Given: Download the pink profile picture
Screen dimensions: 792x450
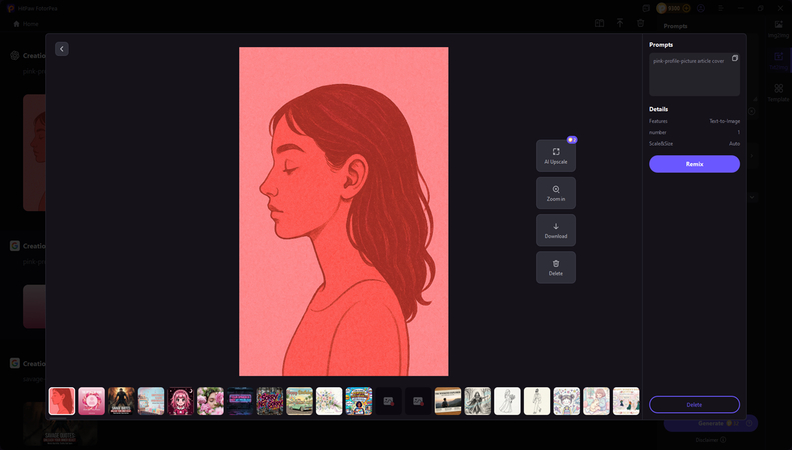Looking at the screenshot, I should (x=555, y=230).
